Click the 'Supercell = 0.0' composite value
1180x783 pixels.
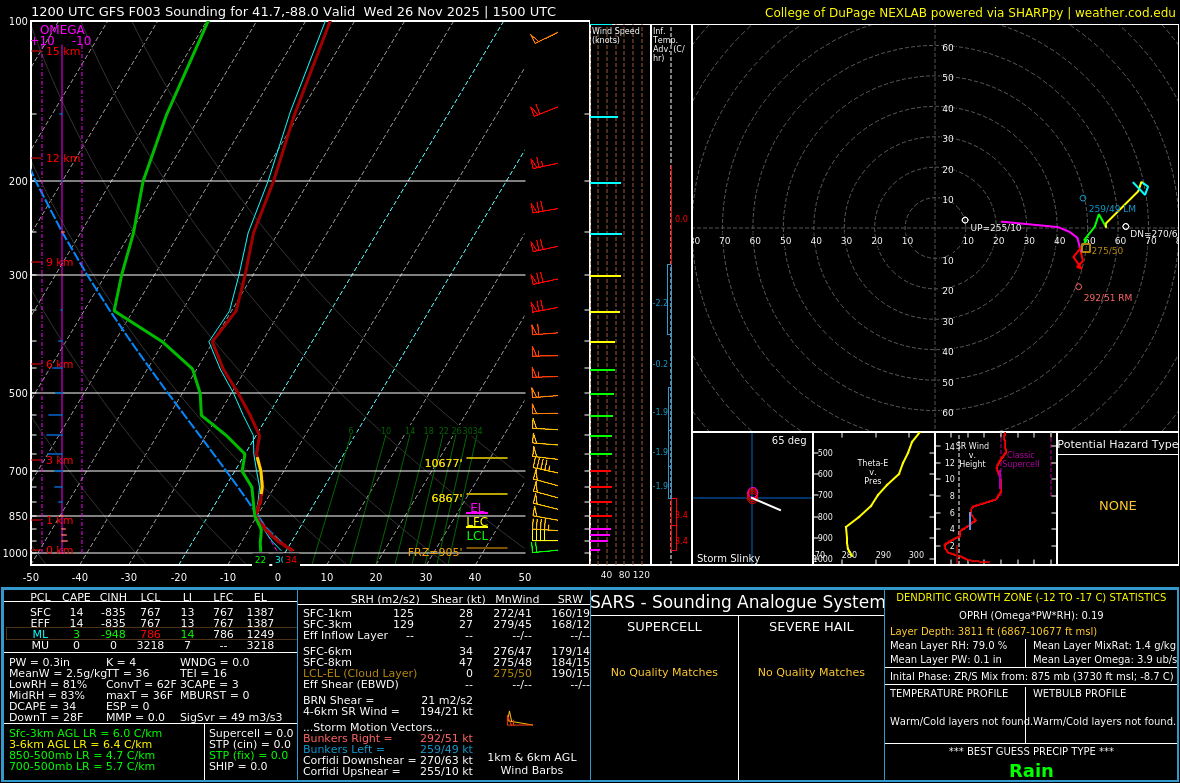point(251,733)
